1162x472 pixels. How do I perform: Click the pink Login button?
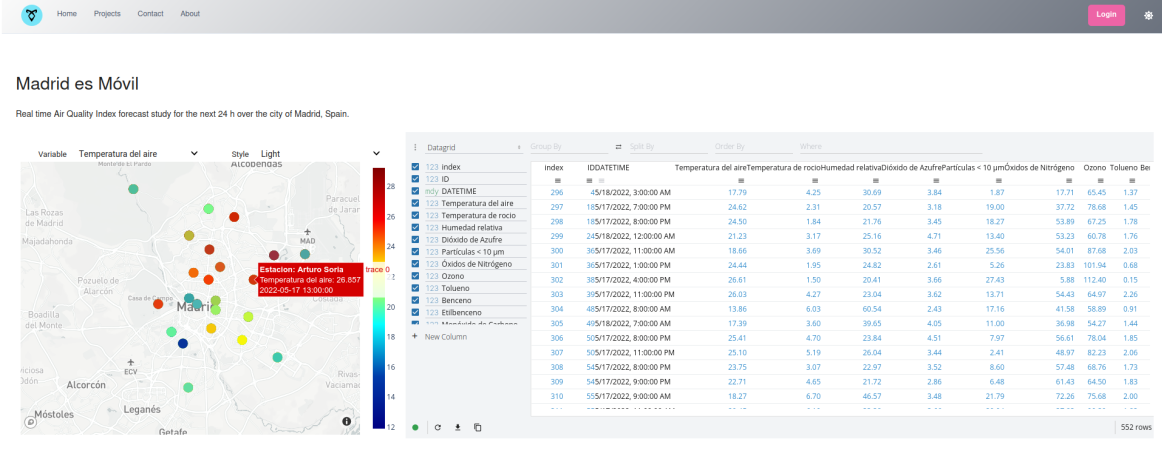[x=1106, y=14]
